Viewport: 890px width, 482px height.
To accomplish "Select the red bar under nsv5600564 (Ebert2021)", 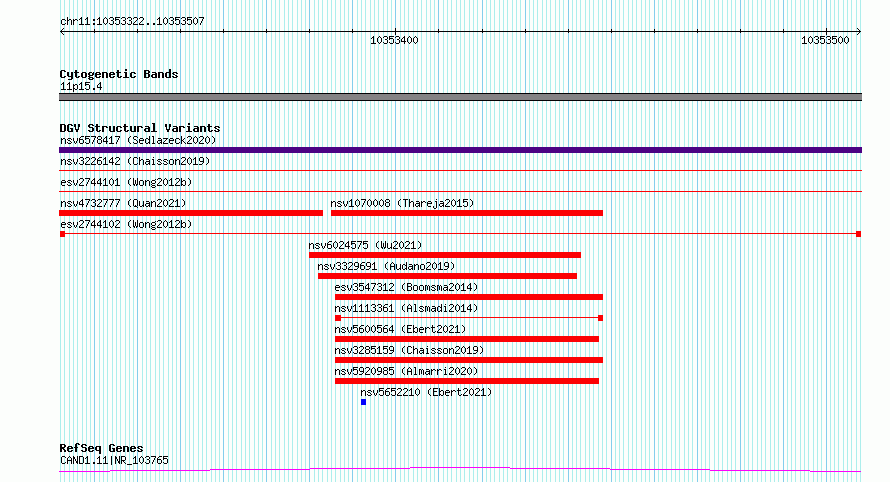I will click(x=467, y=339).
